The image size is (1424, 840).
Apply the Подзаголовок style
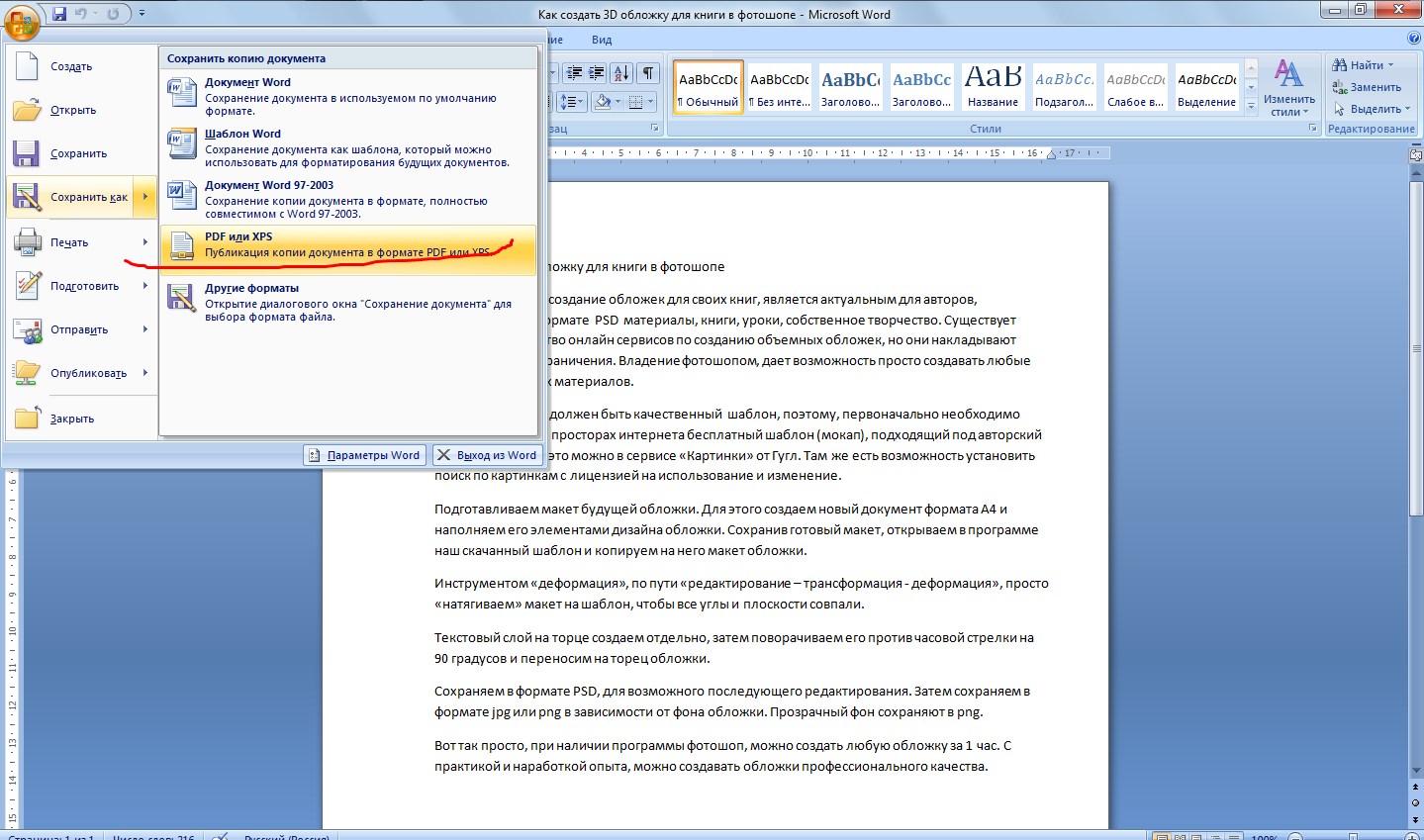click(1065, 87)
